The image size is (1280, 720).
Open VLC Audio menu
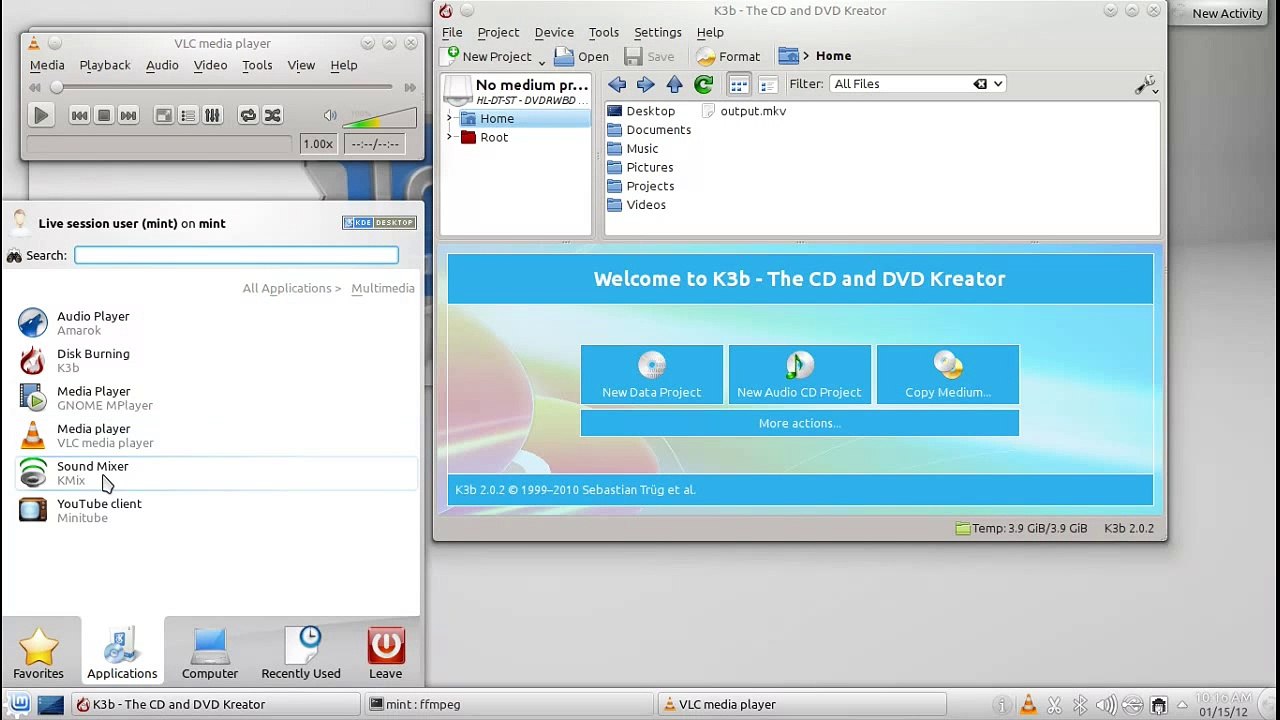[x=162, y=65]
